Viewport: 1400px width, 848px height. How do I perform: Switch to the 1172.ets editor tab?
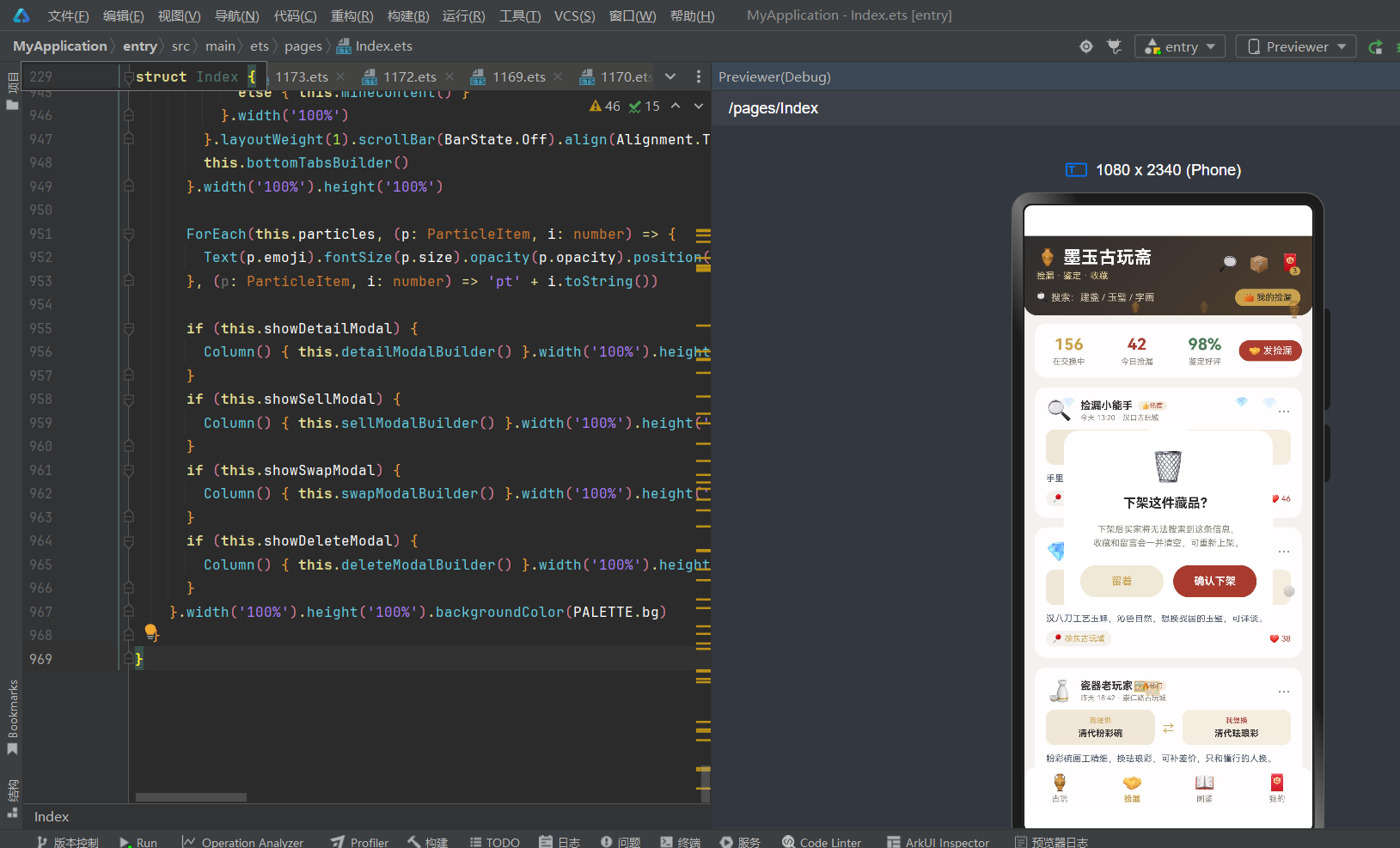point(409,77)
